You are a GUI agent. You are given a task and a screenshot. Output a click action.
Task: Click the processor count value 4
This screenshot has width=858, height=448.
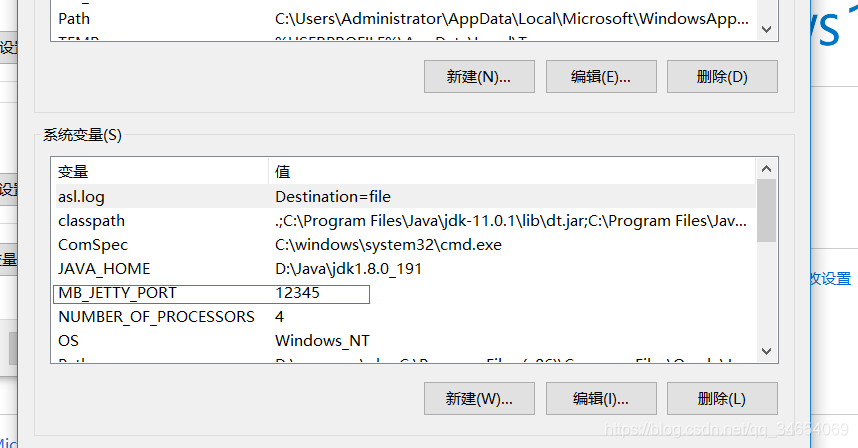click(x=280, y=317)
